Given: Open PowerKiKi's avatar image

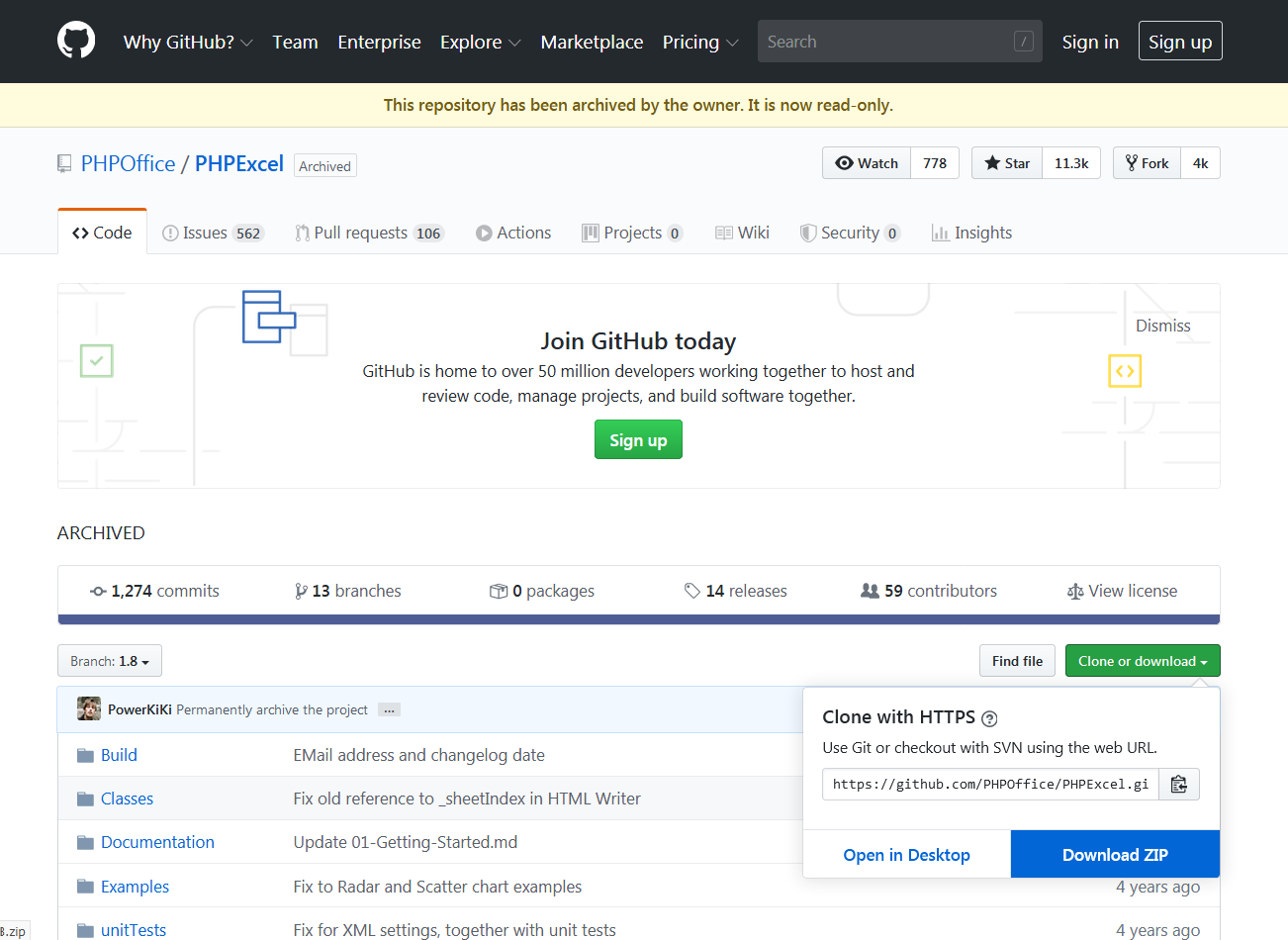Looking at the screenshot, I should click(89, 708).
